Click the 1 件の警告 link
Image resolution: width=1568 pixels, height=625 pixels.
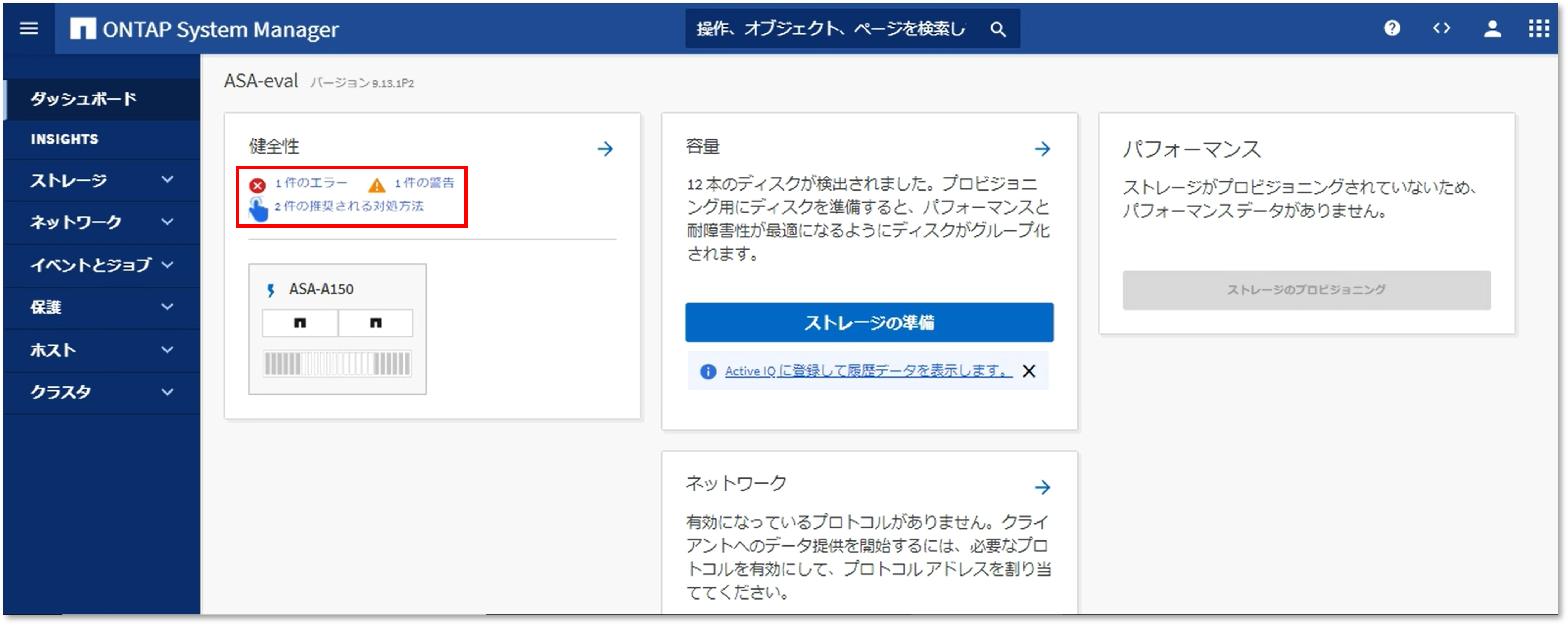tap(424, 183)
